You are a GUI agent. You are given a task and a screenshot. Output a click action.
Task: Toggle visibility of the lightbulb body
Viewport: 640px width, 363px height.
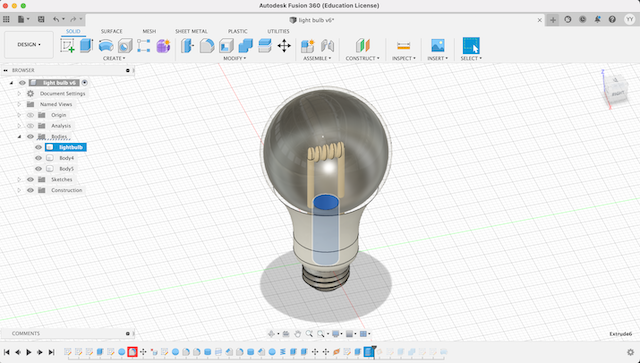pyautogui.click(x=38, y=147)
